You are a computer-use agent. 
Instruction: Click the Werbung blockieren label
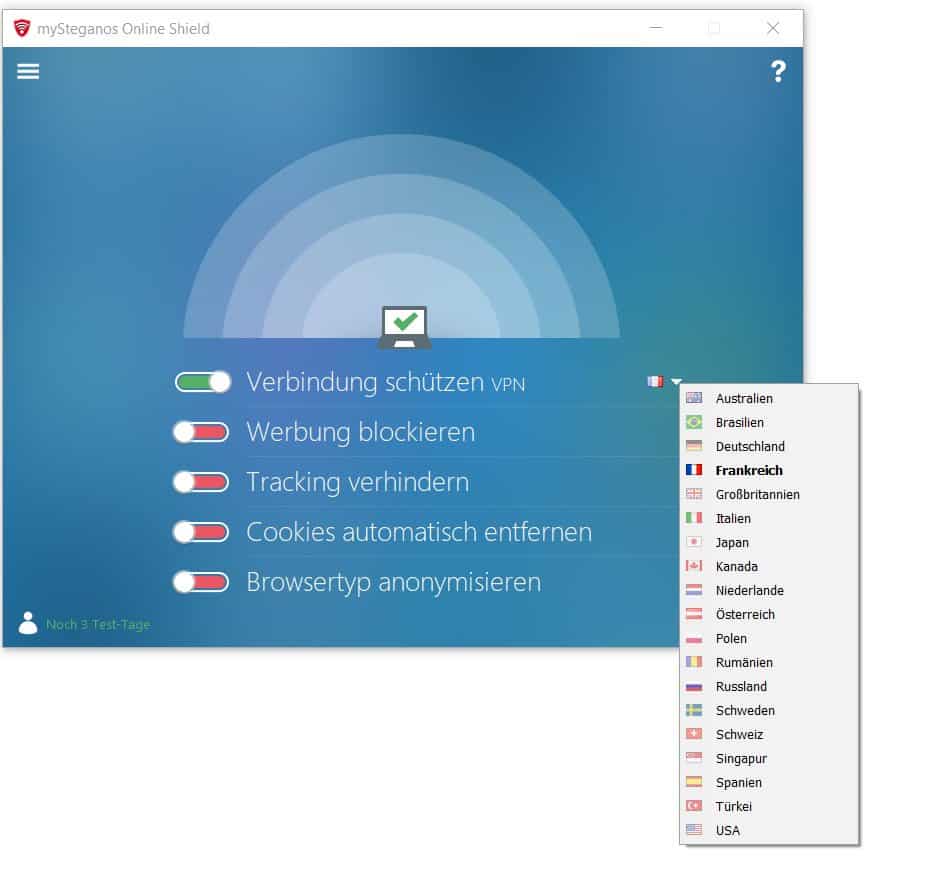(360, 432)
